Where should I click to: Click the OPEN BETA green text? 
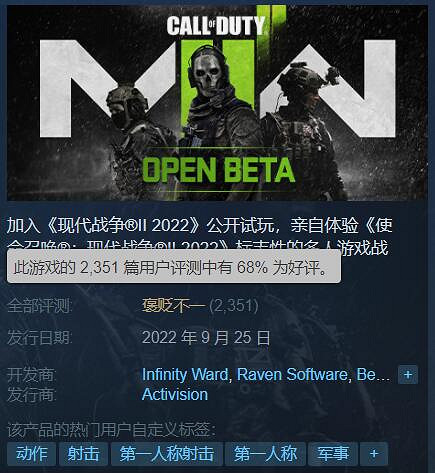219,170
